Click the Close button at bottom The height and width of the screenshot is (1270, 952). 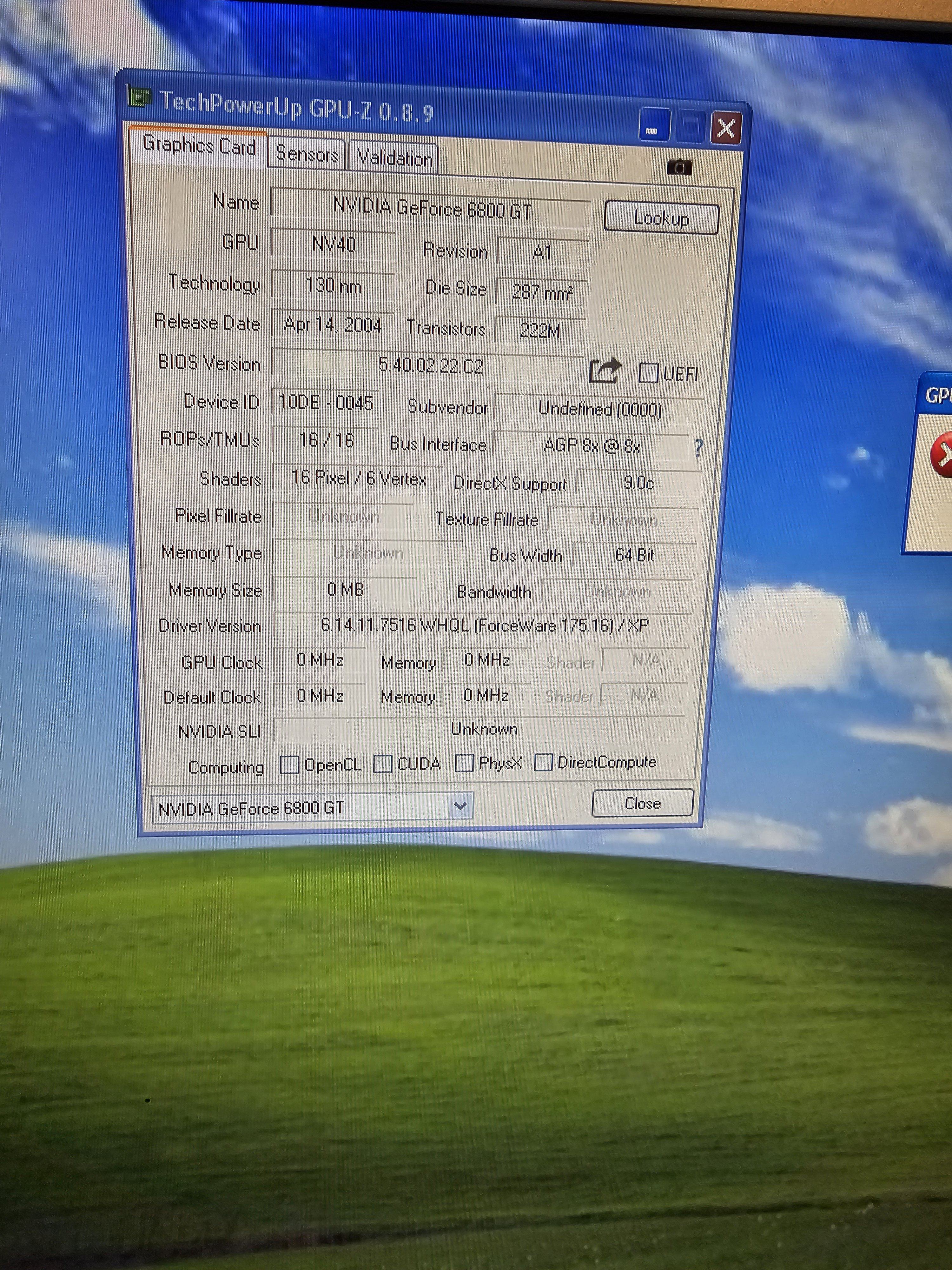pos(642,803)
